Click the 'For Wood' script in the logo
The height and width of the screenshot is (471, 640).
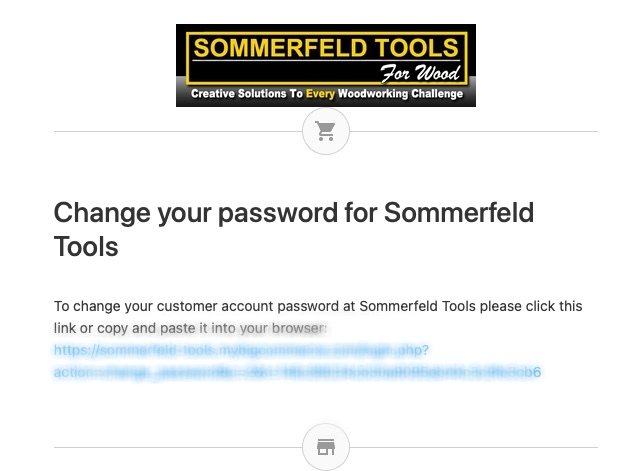click(420, 73)
